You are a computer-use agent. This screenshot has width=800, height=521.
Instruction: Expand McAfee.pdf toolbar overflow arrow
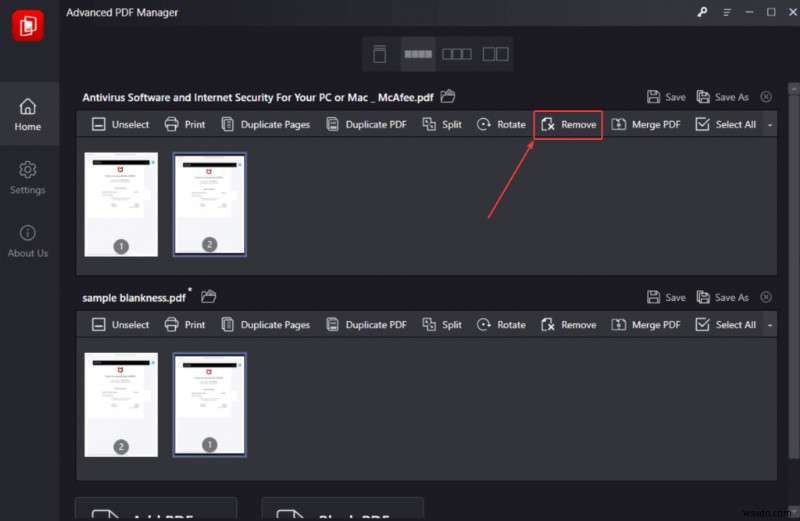click(770, 125)
